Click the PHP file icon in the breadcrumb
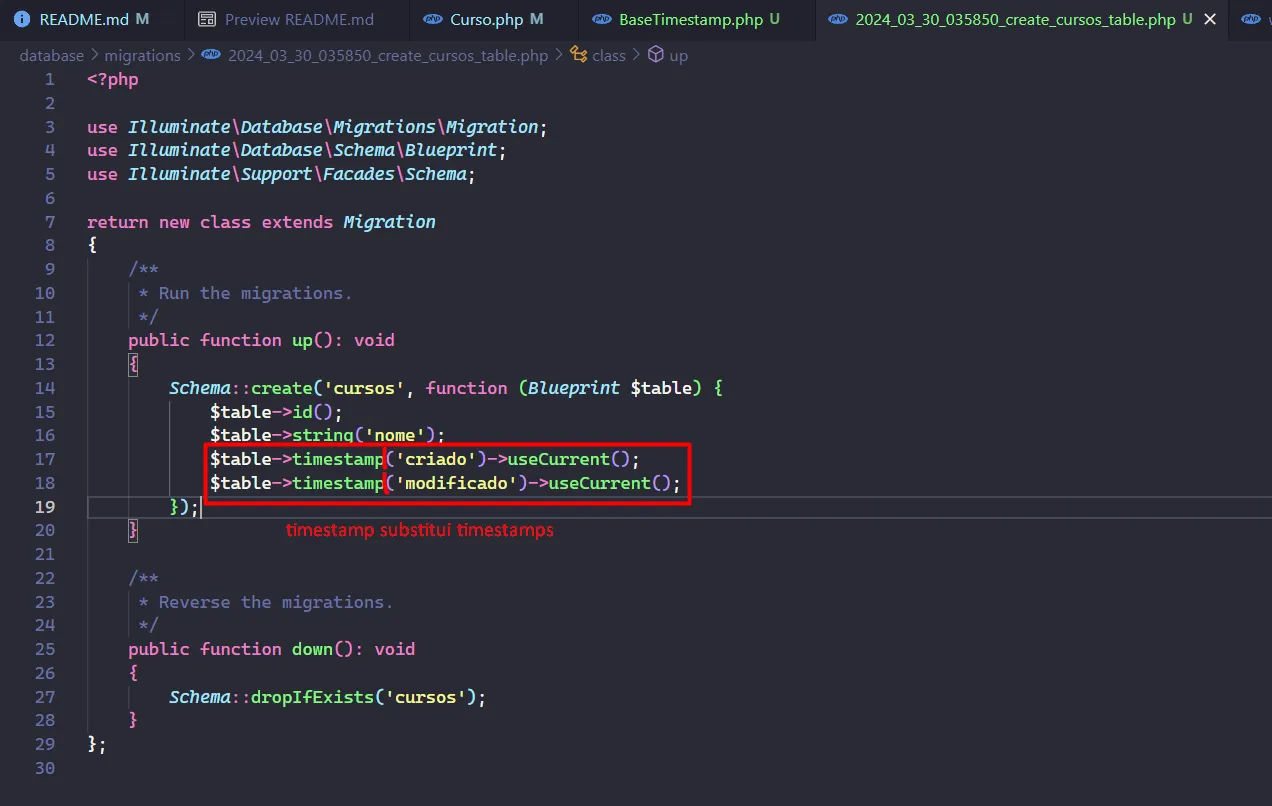Image resolution: width=1272 pixels, height=806 pixels. pos(211,55)
